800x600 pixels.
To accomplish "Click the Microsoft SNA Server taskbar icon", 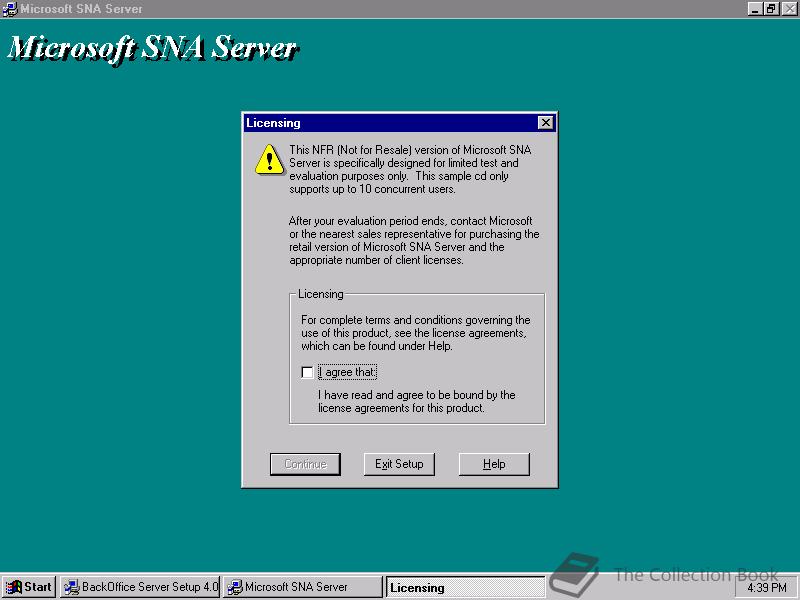I will point(235,588).
